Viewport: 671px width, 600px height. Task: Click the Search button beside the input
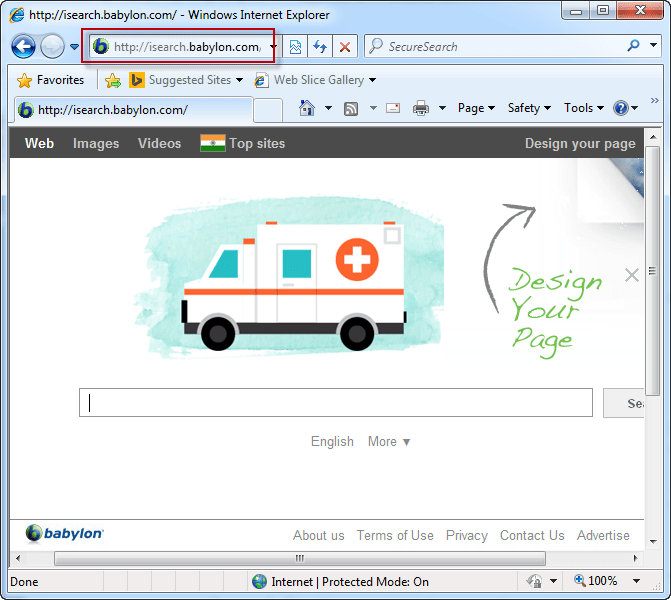point(624,403)
